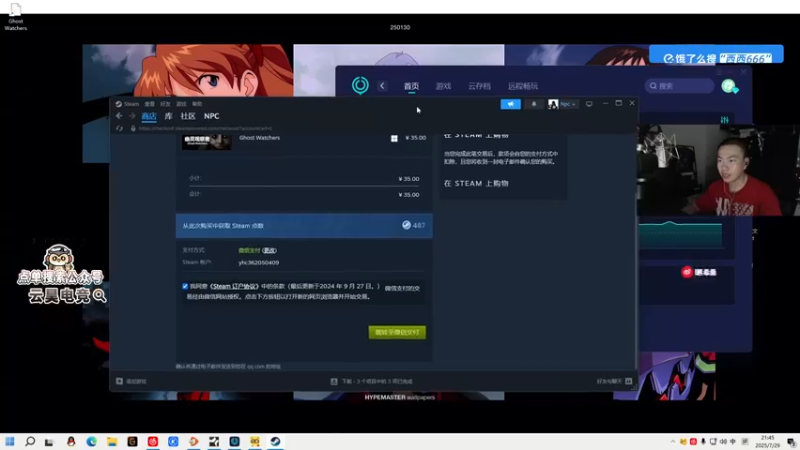This screenshot has height=450, width=800.
Task: Open the Ghost Watchers desktop file
Action: tap(16, 16)
